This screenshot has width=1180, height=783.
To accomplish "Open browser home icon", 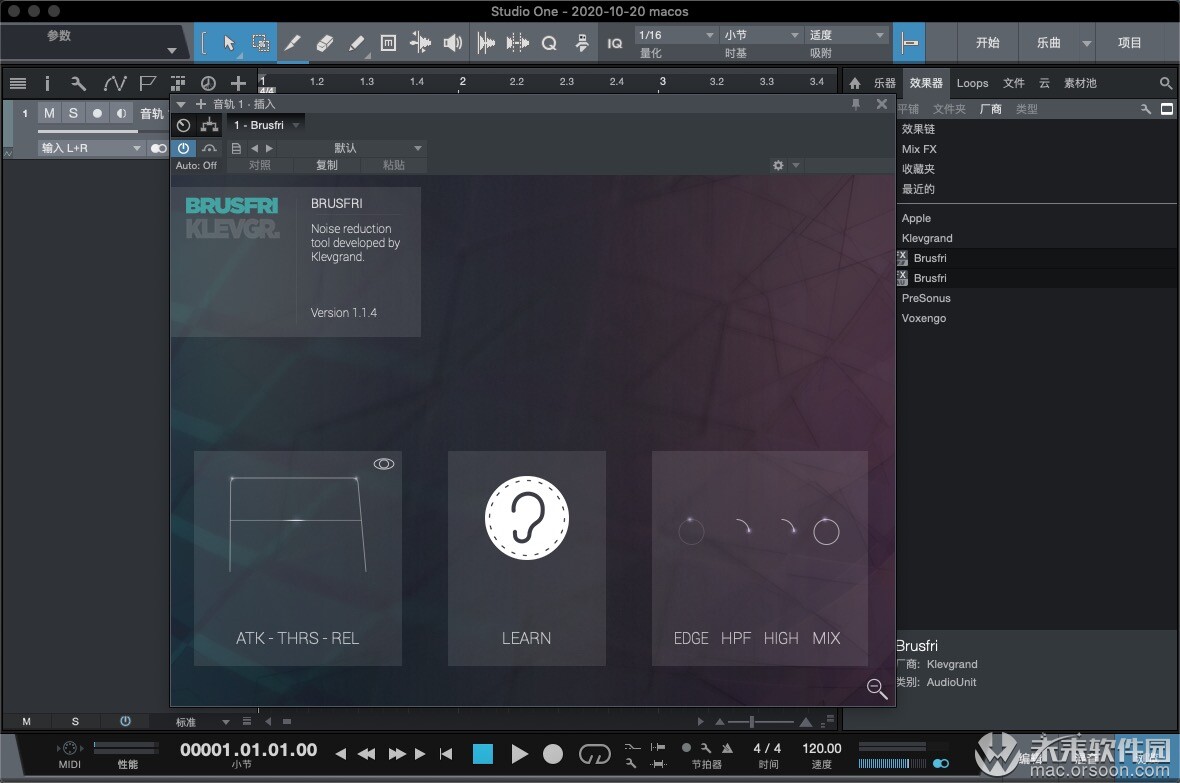I will [855, 84].
